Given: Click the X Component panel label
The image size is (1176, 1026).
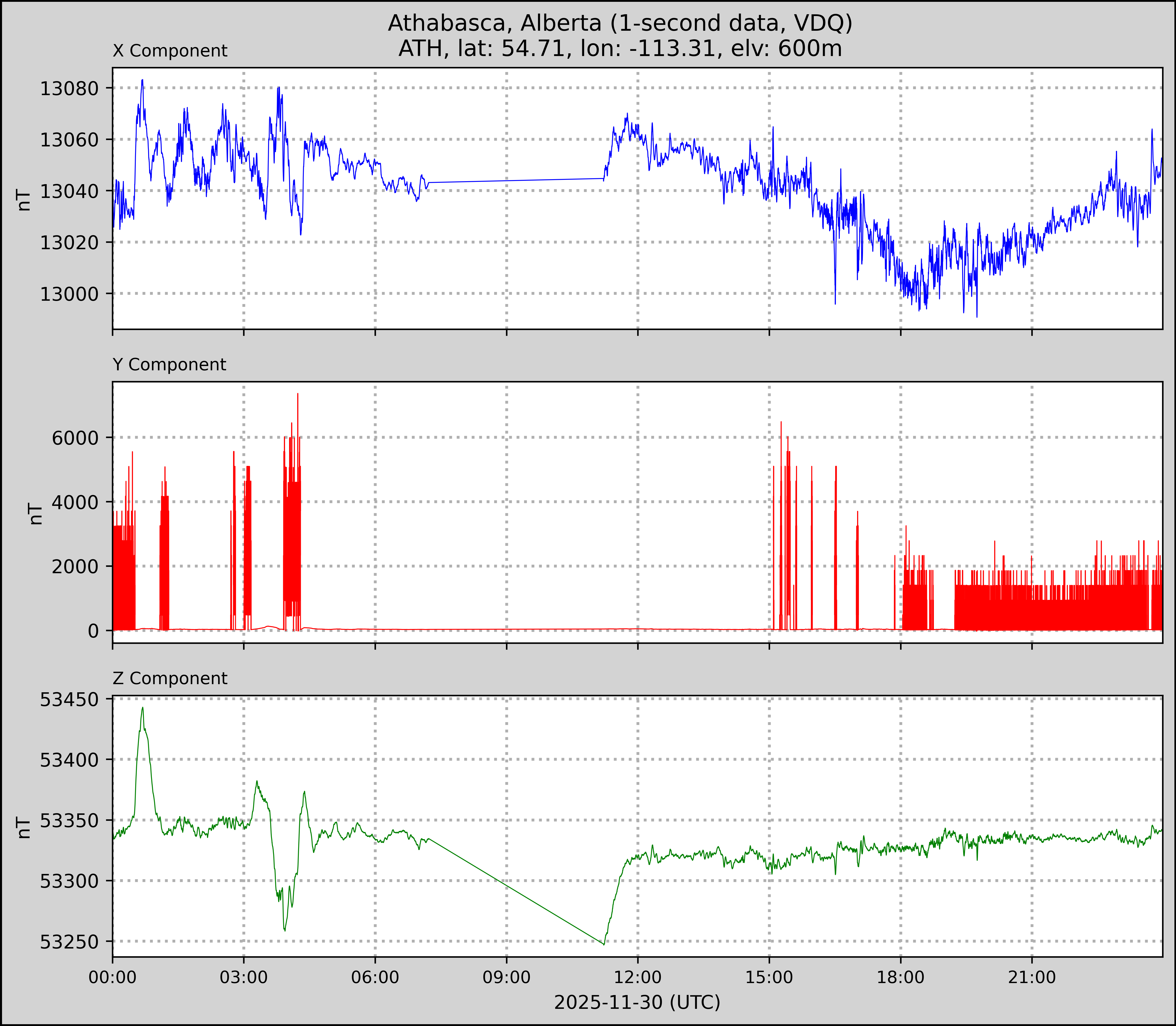Looking at the screenshot, I should tap(170, 51).
